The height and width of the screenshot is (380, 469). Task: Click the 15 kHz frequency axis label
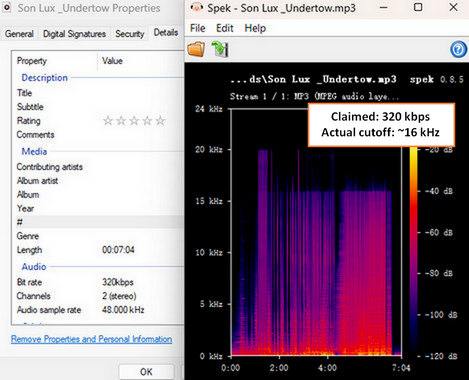[x=209, y=201]
